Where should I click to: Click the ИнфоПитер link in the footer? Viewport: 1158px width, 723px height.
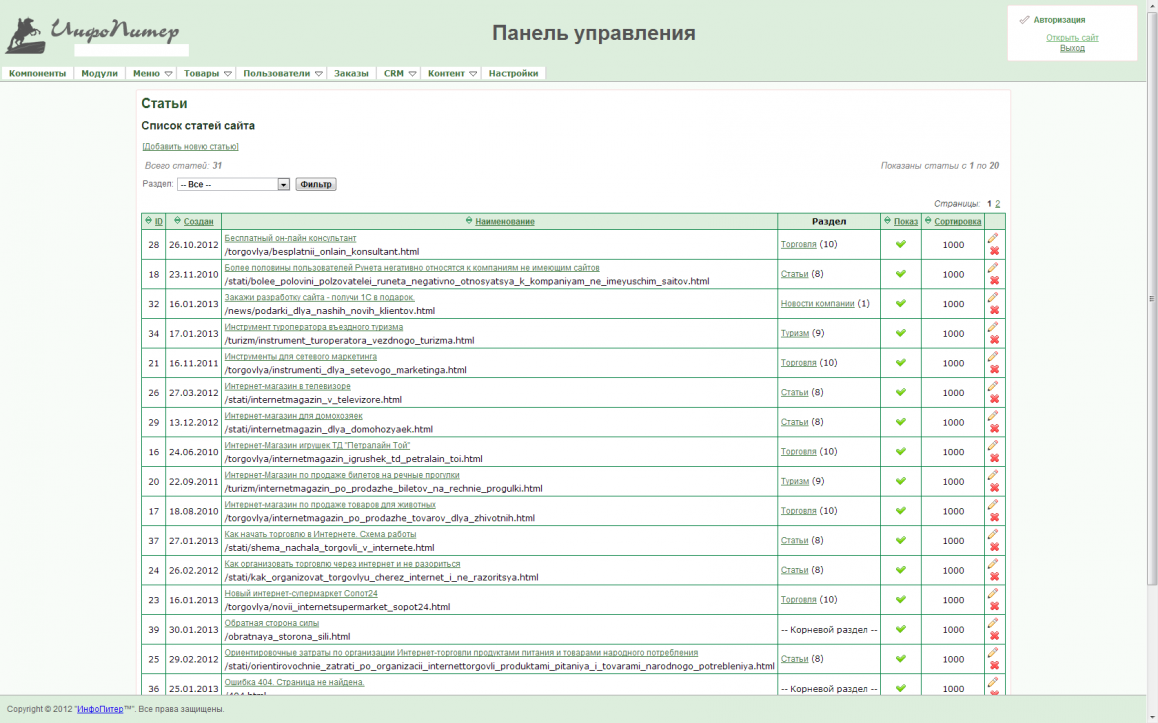tap(100, 709)
